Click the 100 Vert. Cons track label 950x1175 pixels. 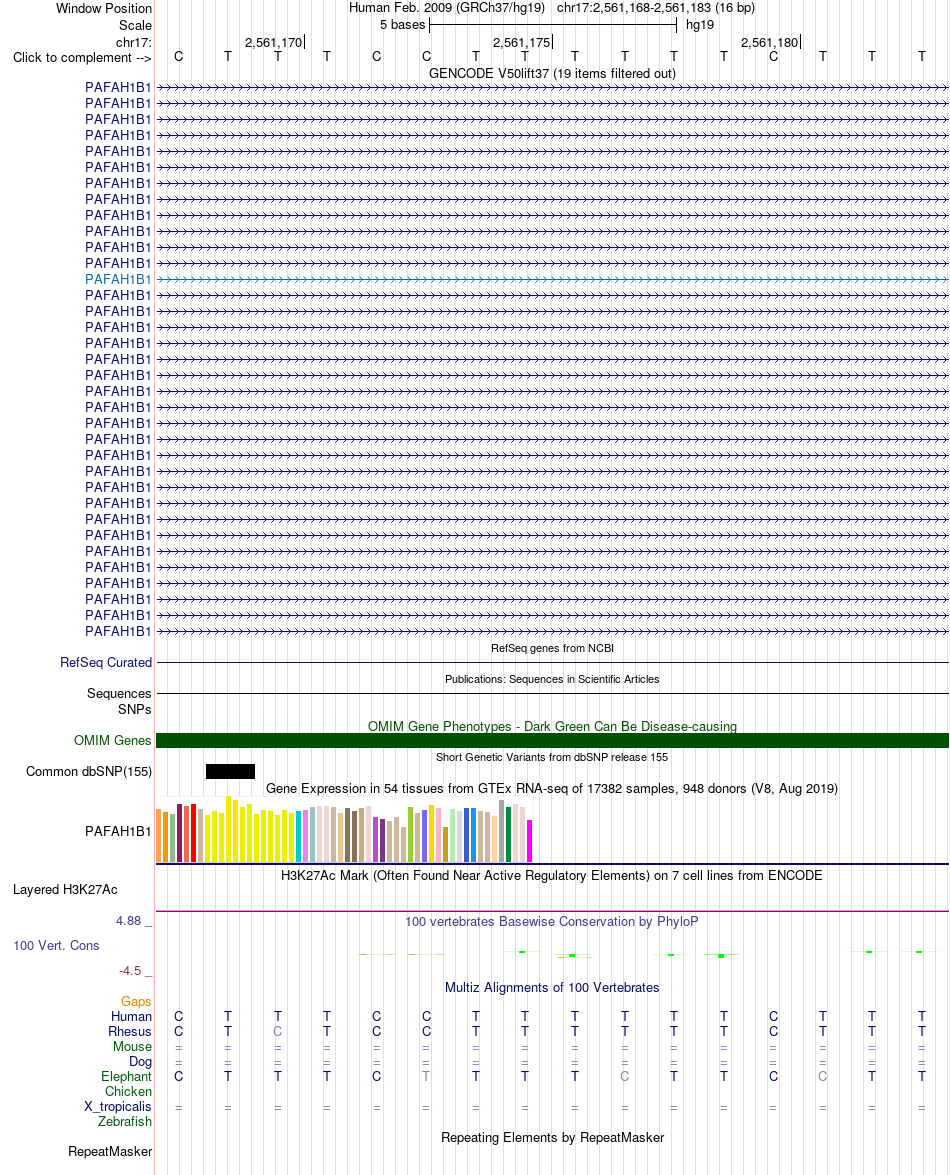[56, 946]
